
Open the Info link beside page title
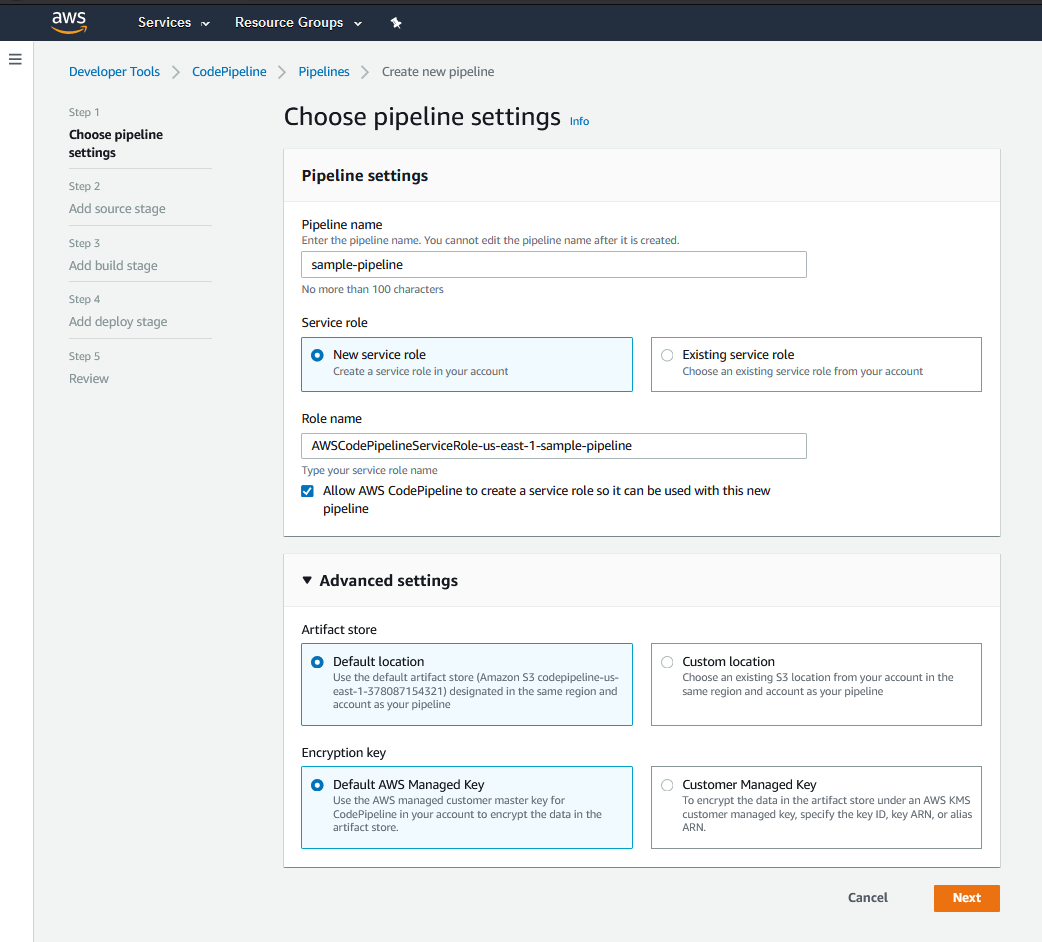tap(579, 122)
